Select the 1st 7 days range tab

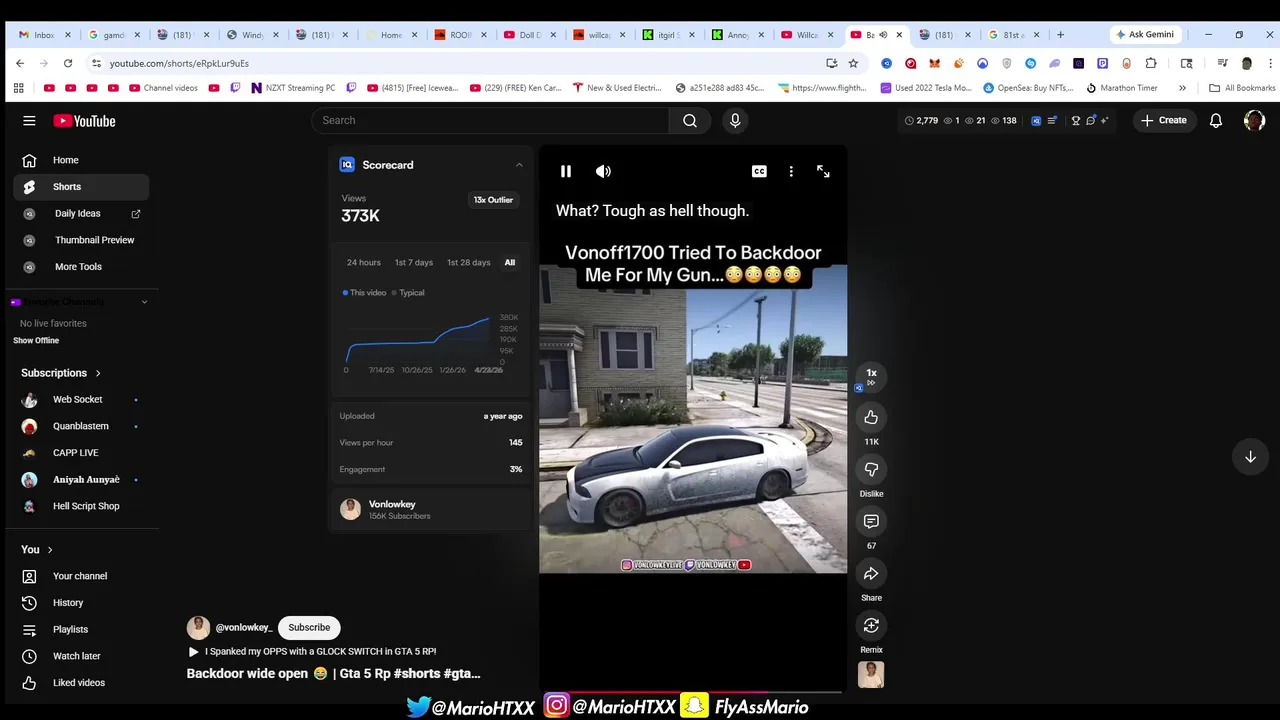click(414, 262)
